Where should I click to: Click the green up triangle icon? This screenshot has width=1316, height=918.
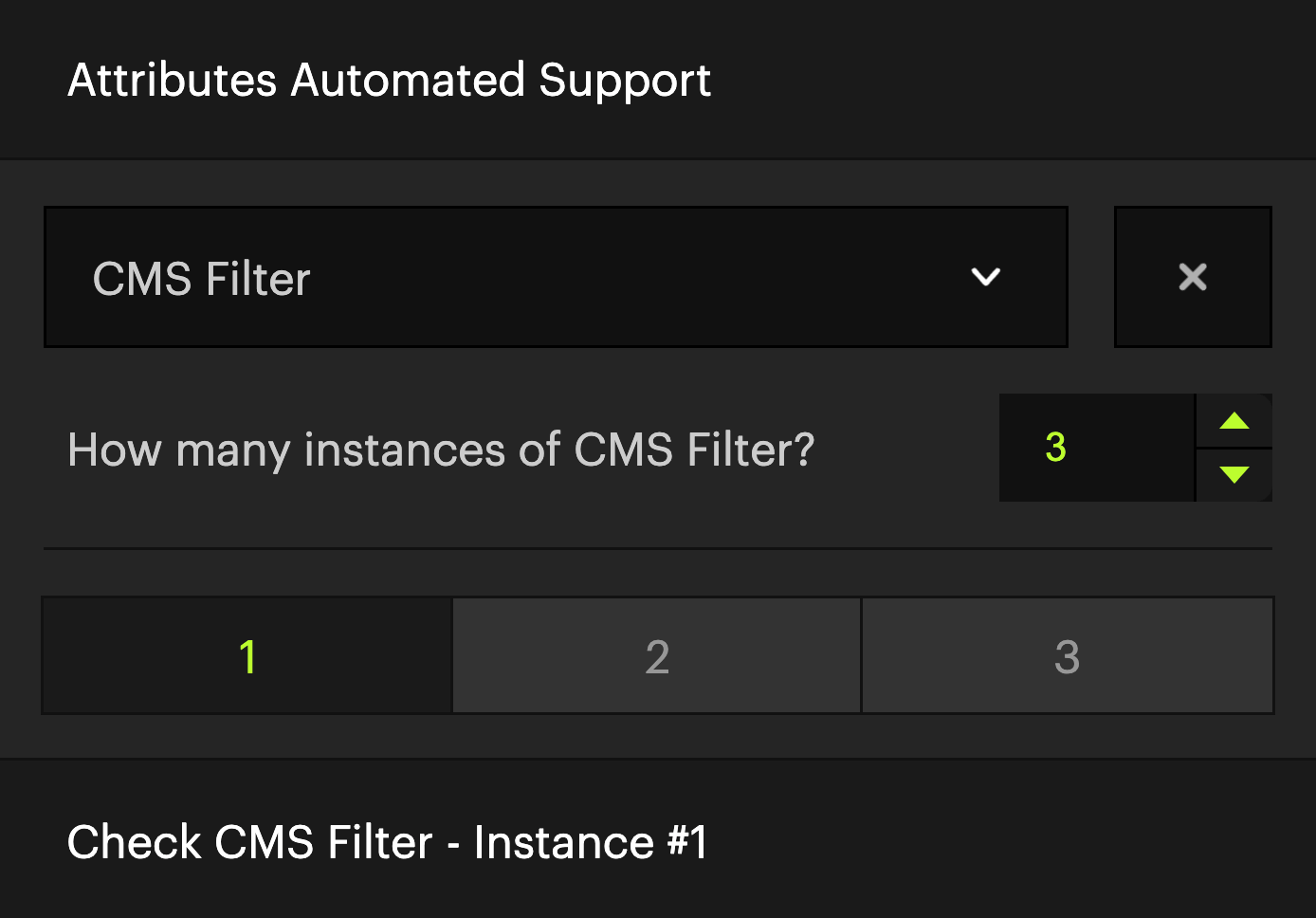[x=1234, y=420]
